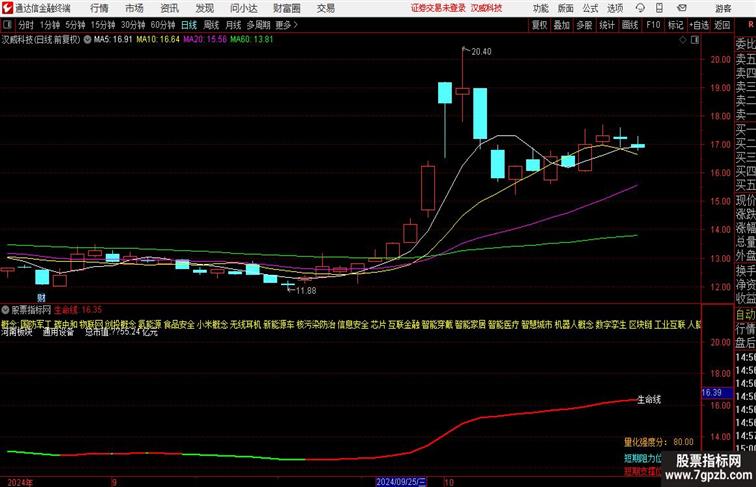This screenshot has height=487, width=756.
Task: Toggle the right panel icon beside diamond
Action: (x=695, y=40)
